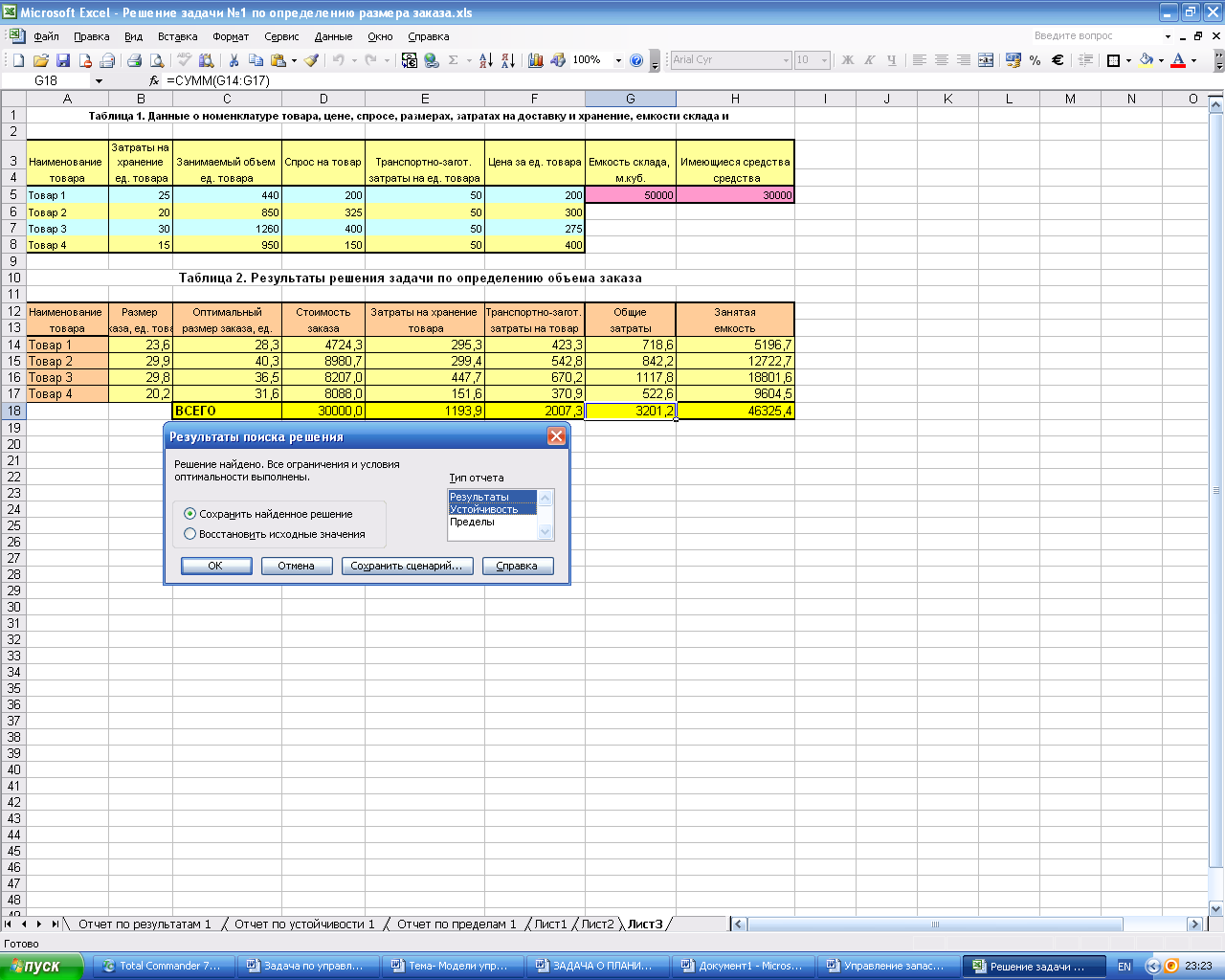1225x980 pixels.
Task: Click the Borders icon
Action: (1113, 60)
